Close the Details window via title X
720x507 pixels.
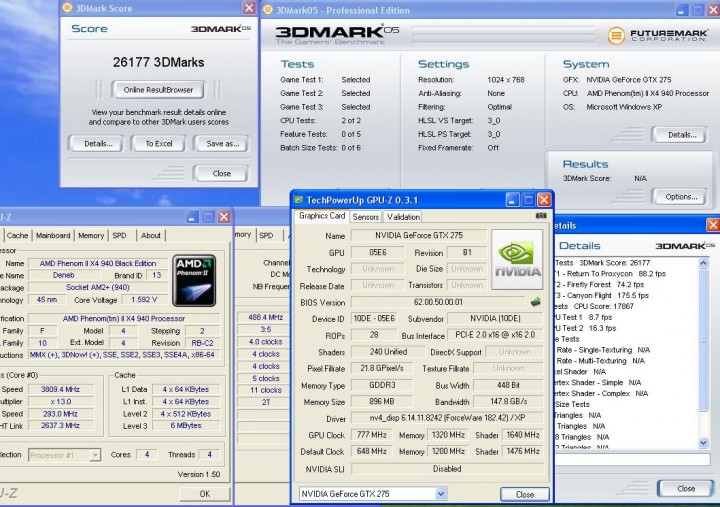pos(713,225)
